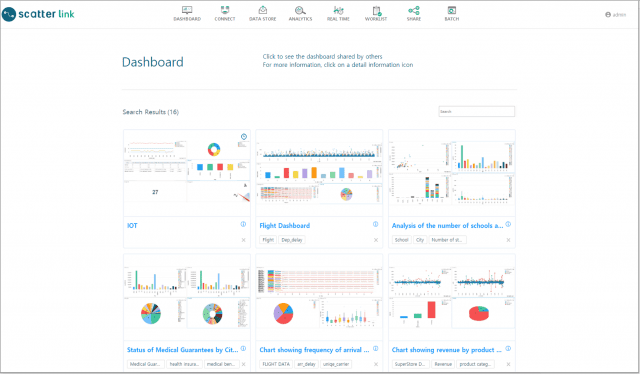Open the Share nodes icon
640x375 pixels.
tap(414, 10)
